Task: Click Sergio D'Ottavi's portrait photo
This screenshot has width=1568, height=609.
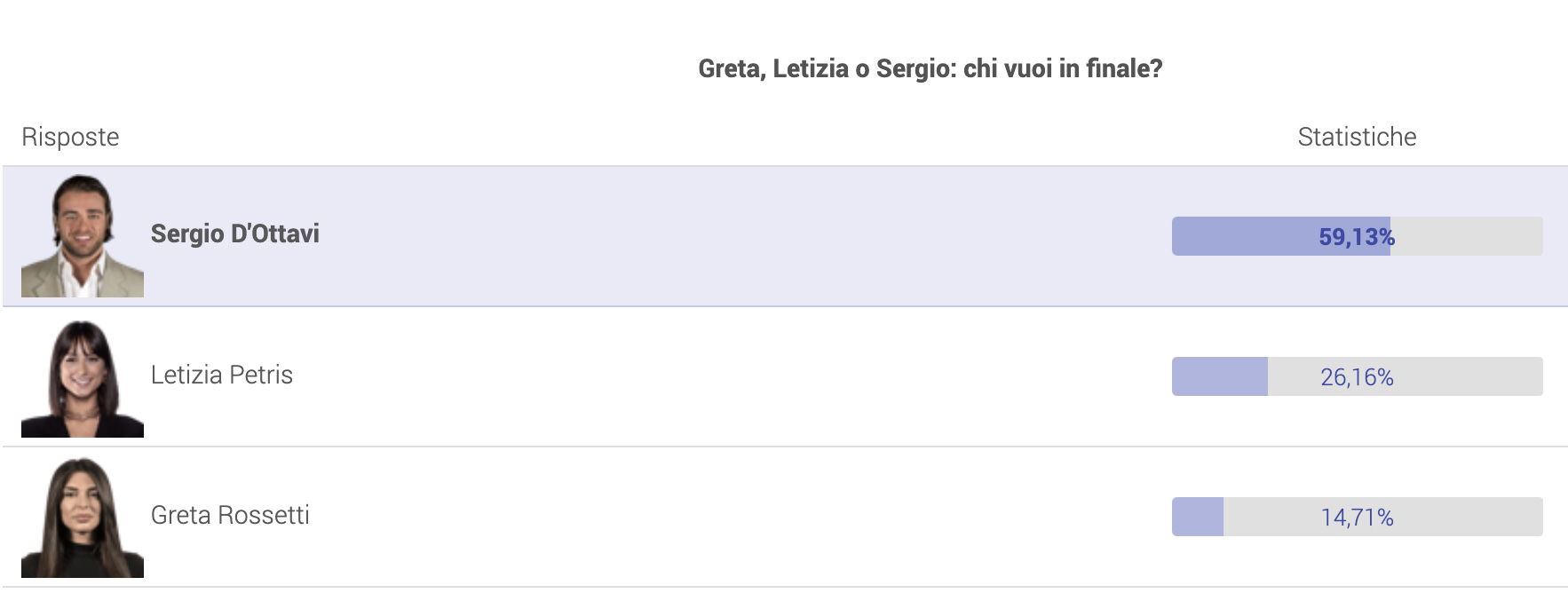Action: click(83, 235)
